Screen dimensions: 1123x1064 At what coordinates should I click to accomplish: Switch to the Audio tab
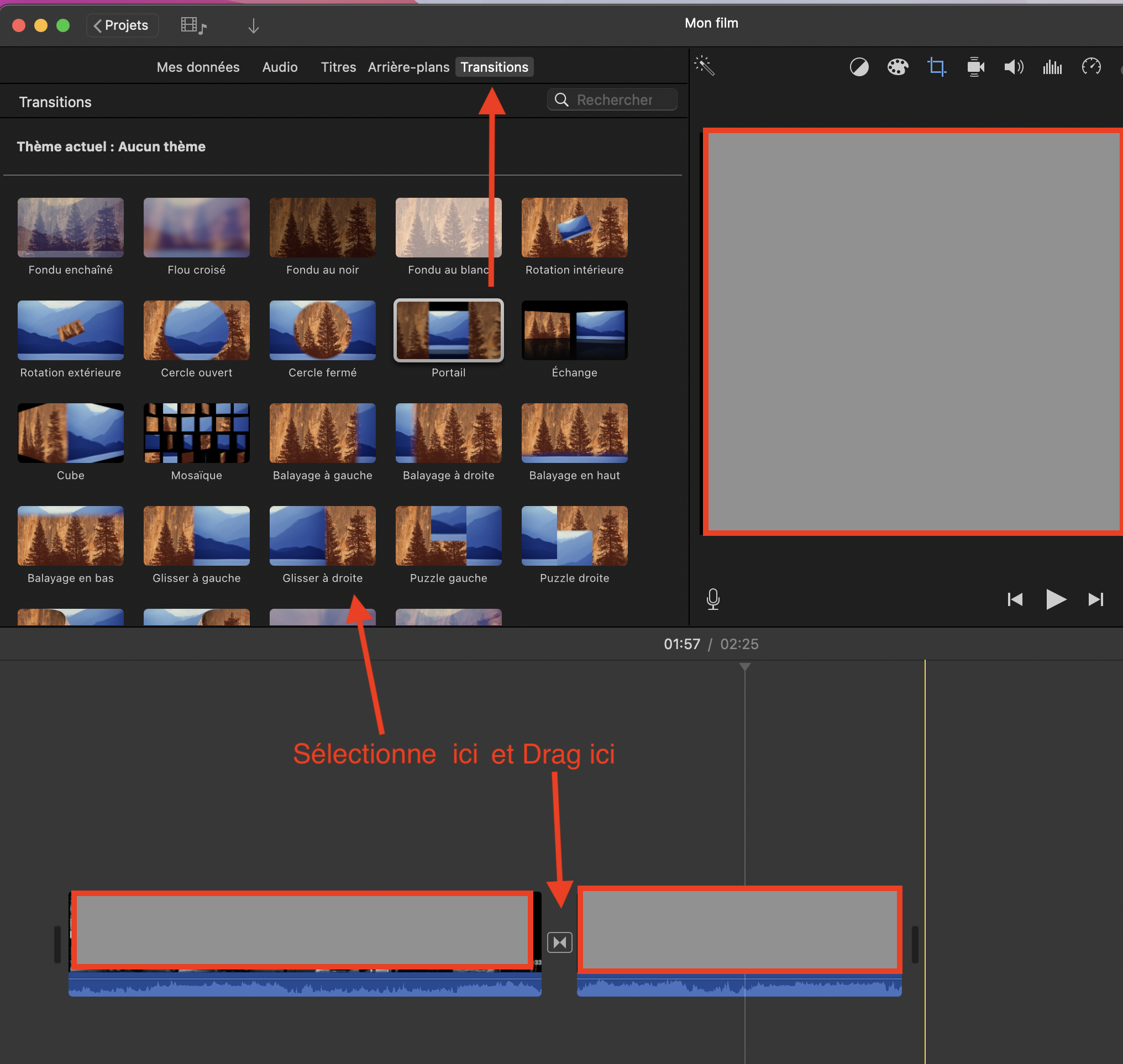tap(280, 67)
